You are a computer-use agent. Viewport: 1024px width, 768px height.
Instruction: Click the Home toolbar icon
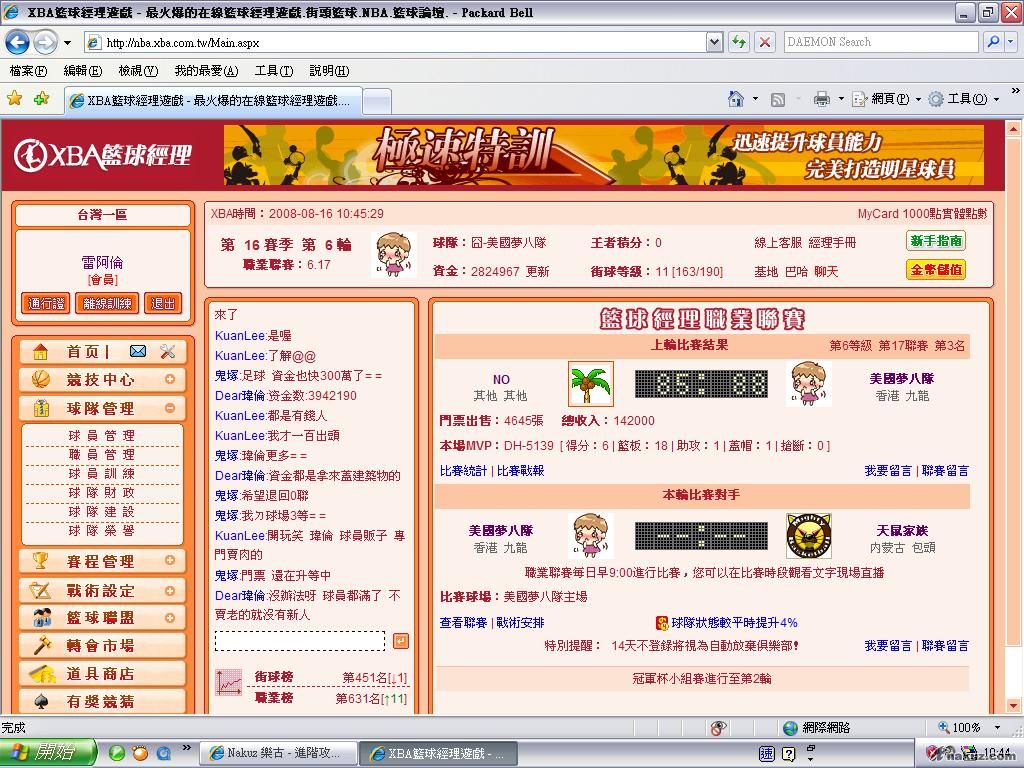[x=736, y=99]
